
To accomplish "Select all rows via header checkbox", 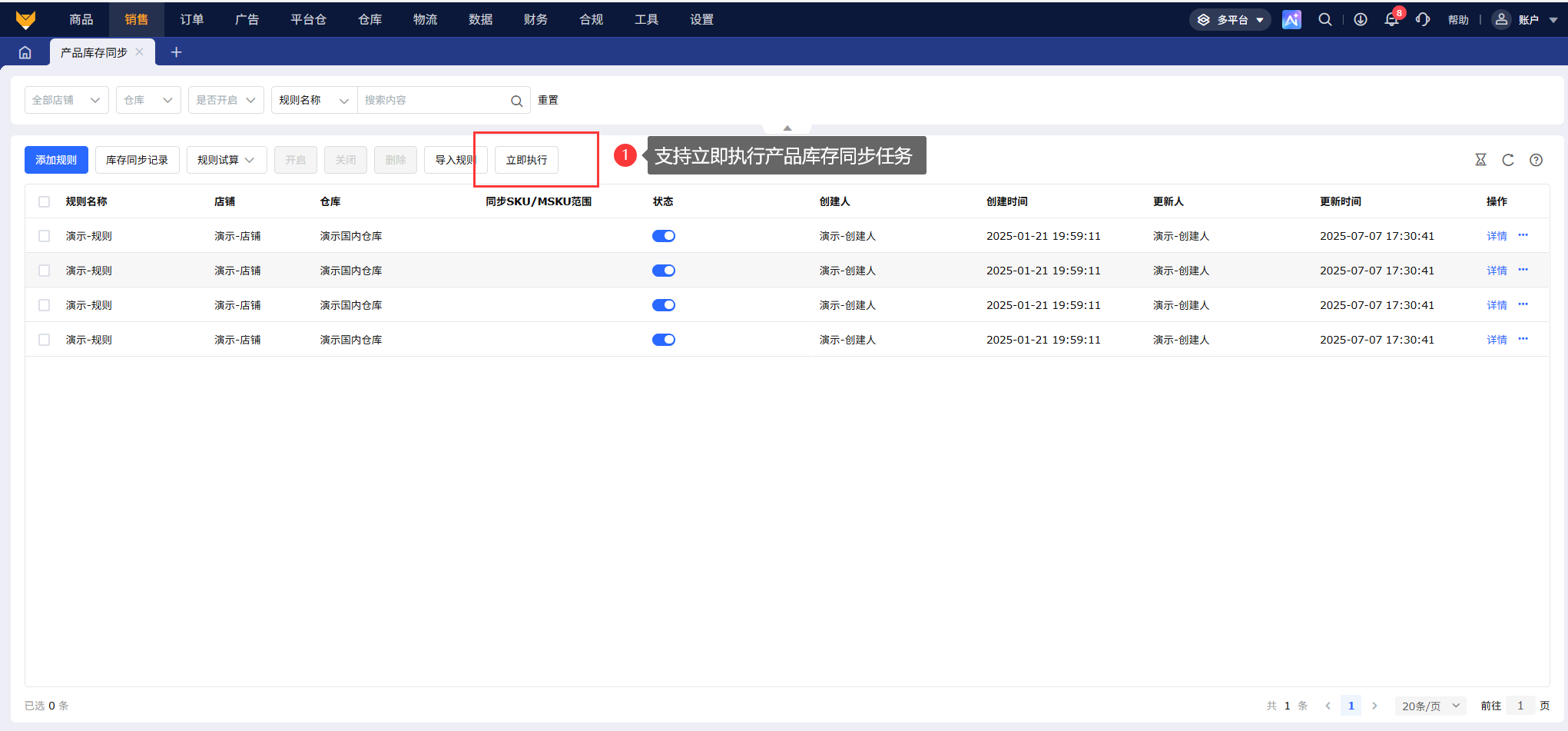I will (44, 201).
